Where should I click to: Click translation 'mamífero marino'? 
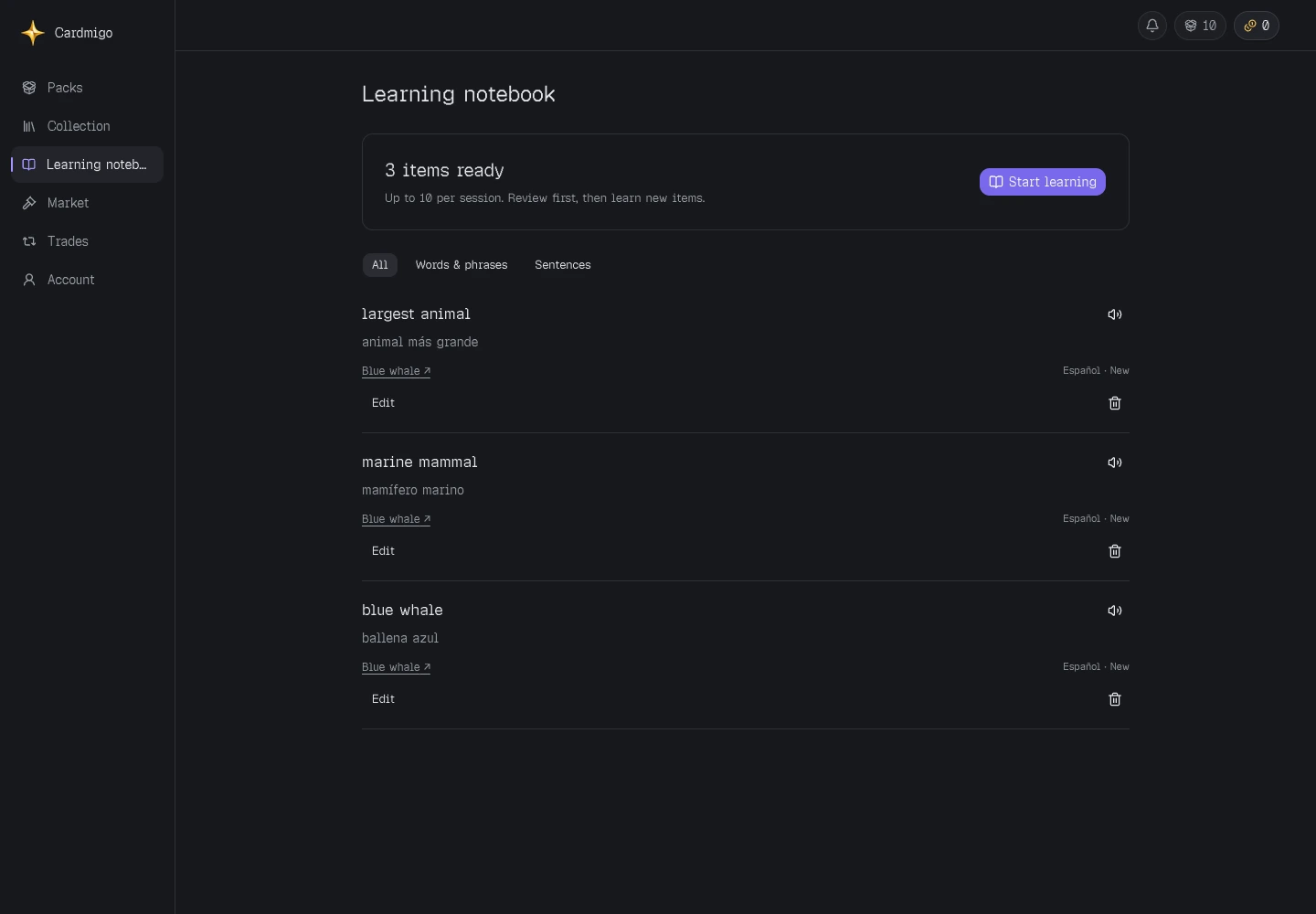(413, 490)
